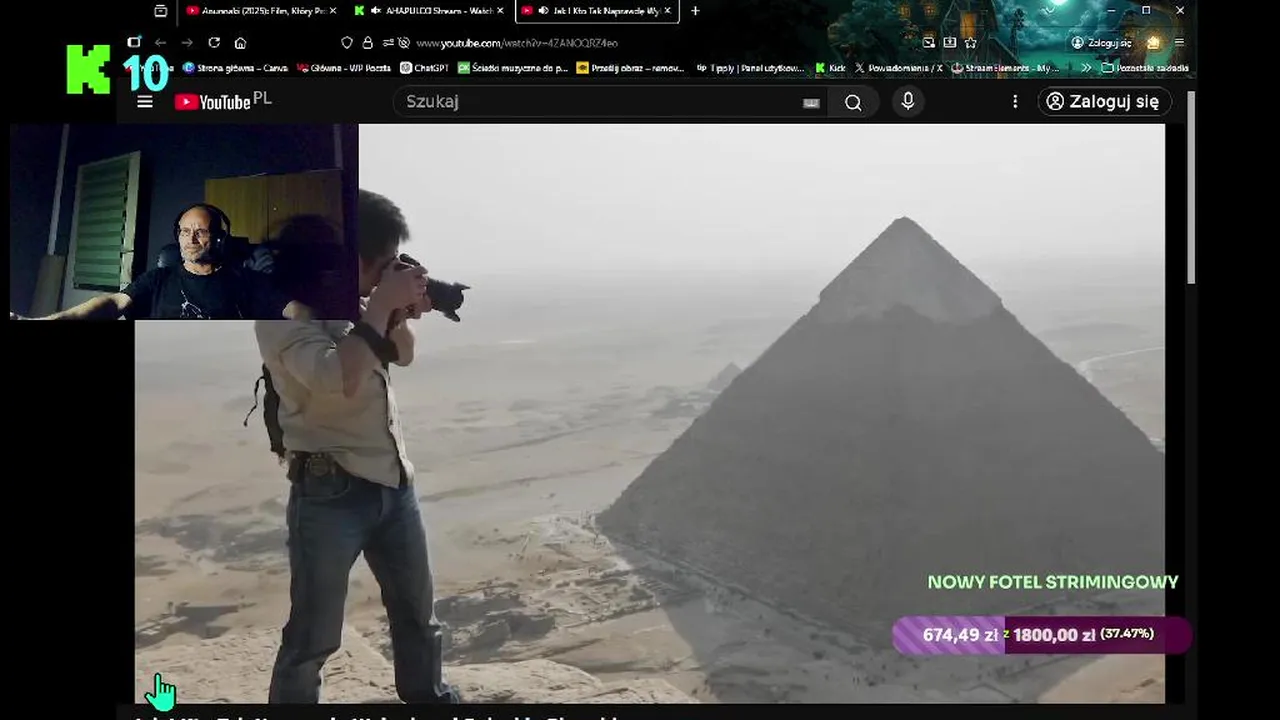Image resolution: width=1280 pixels, height=720 pixels.
Task: Open the on-screen keyboard icon in search box
Action: coord(811,102)
